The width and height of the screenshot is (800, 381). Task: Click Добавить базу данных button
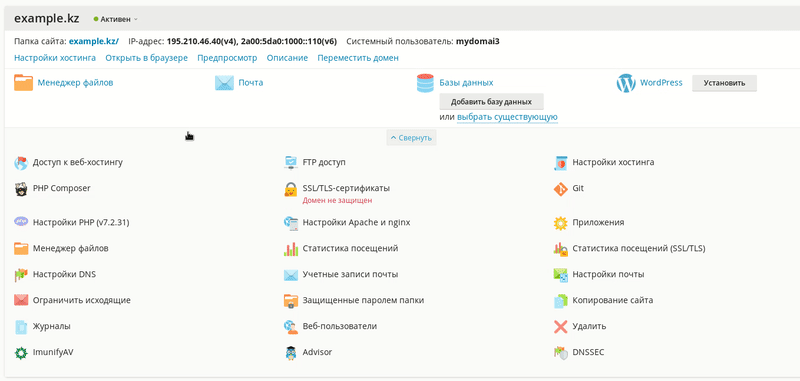coord(491,101)
